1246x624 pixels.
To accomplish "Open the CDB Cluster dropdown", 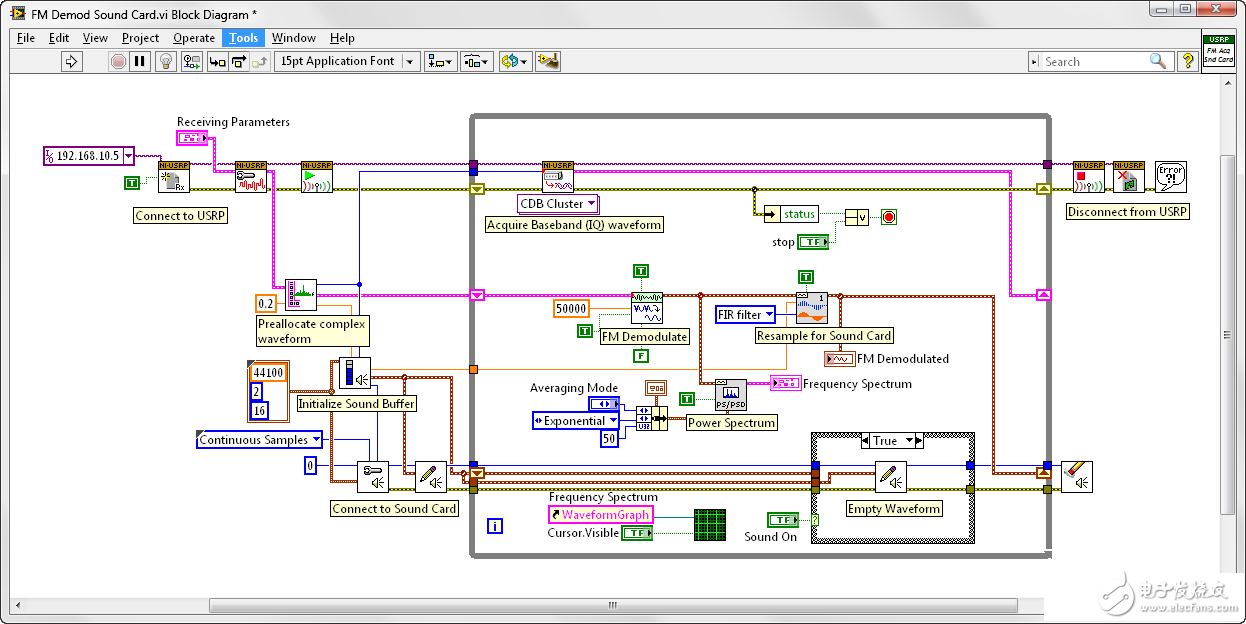I will click(558, 204).
